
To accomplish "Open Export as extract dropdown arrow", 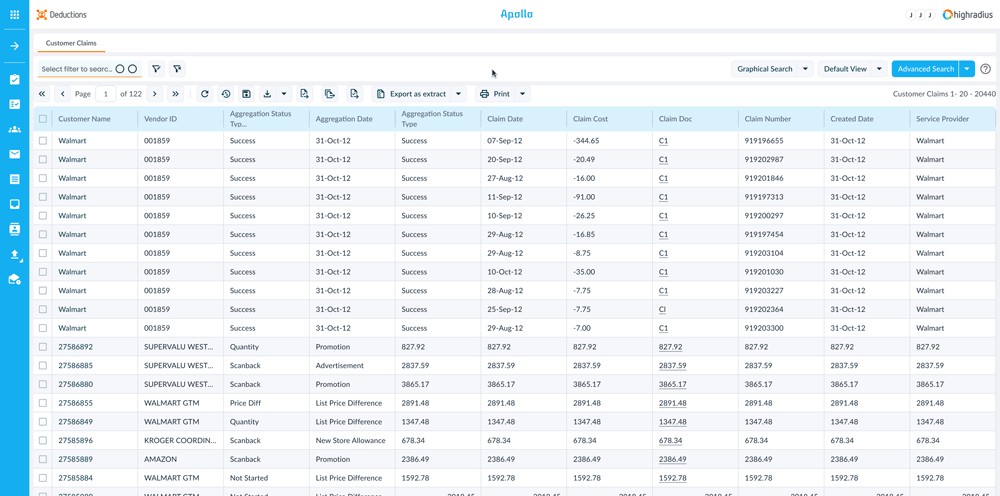I will point(459,94).
